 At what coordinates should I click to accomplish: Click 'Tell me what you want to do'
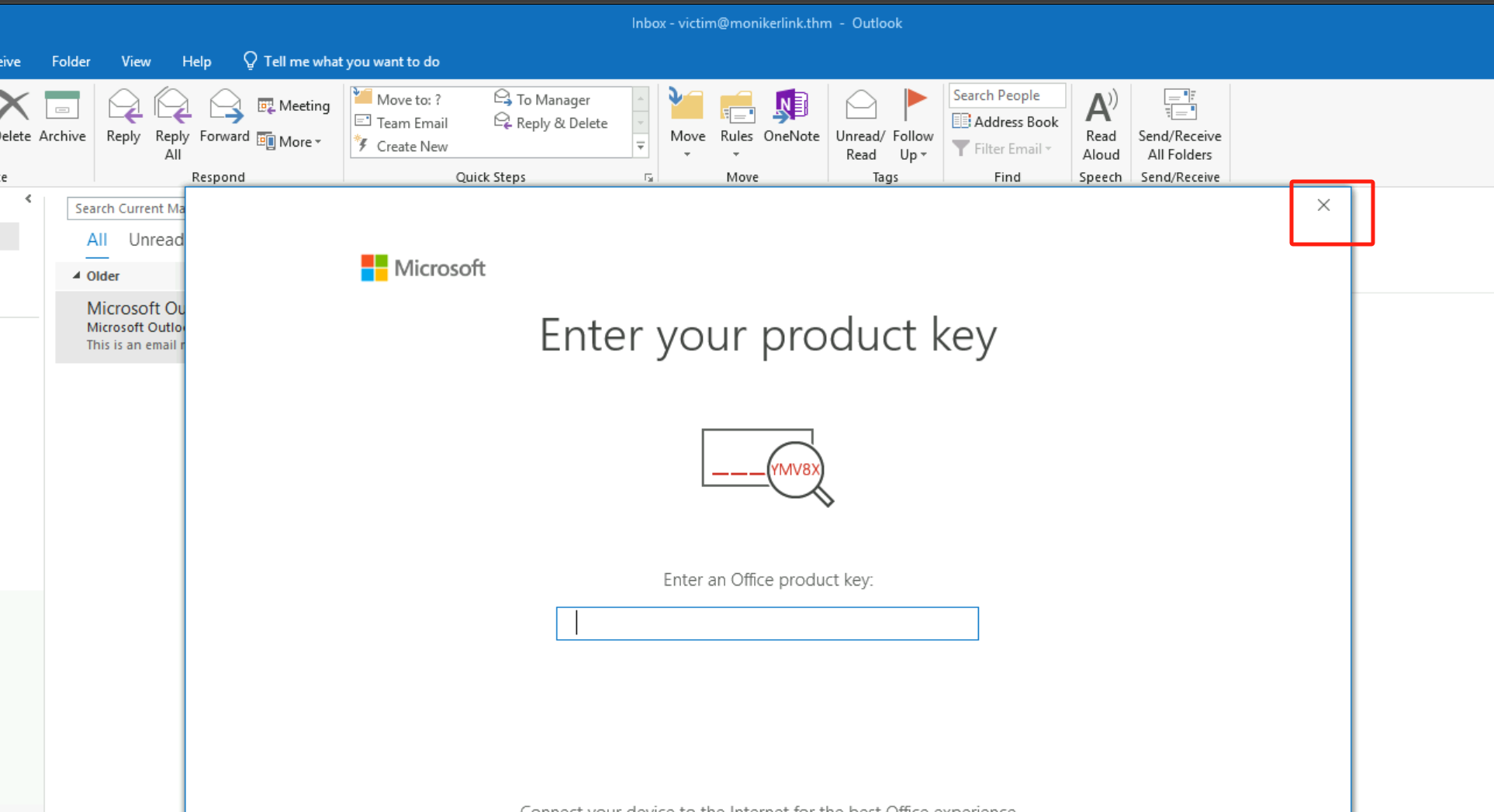(x=341, y=61)
